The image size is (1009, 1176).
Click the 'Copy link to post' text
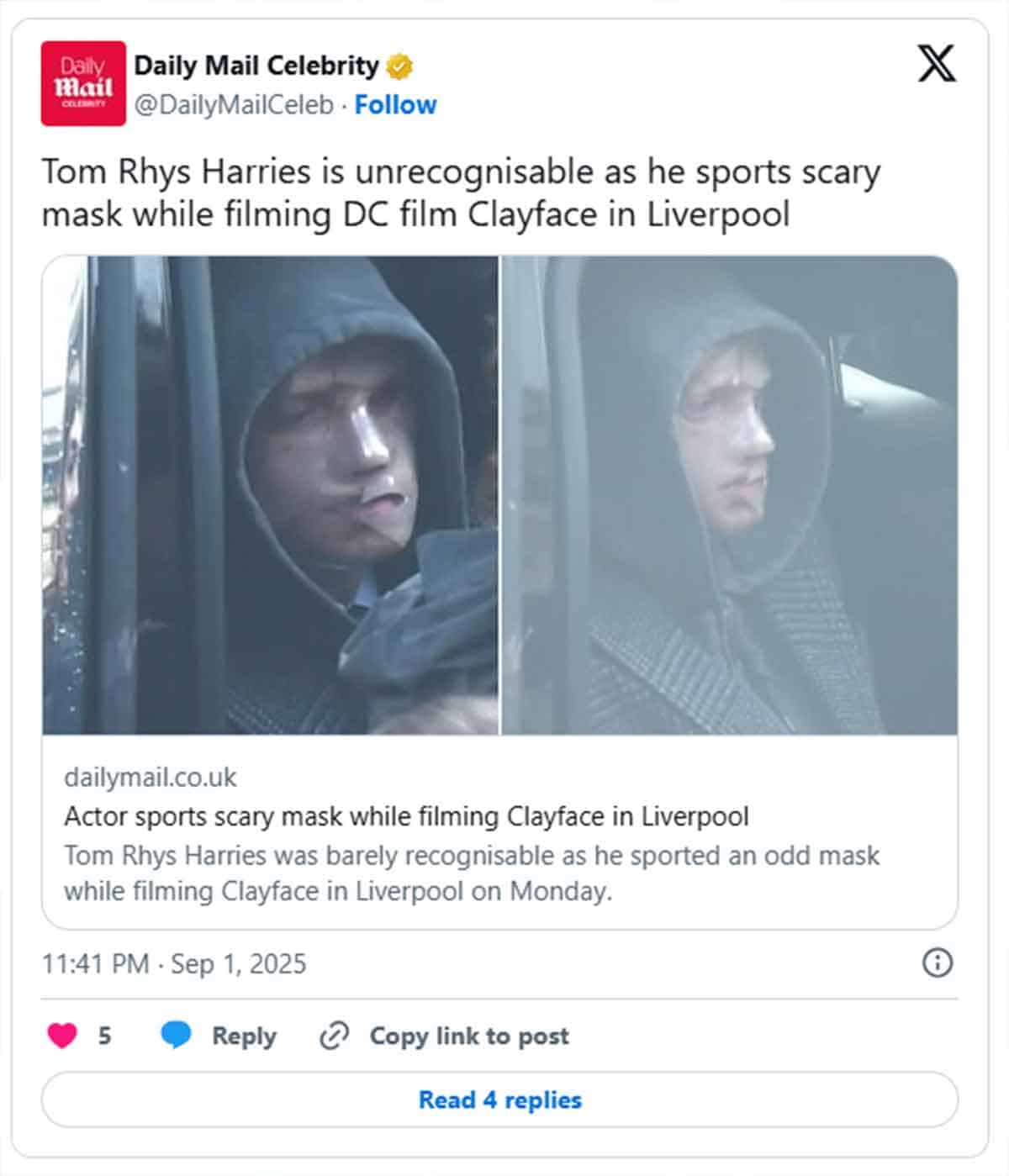(469, 1036)
